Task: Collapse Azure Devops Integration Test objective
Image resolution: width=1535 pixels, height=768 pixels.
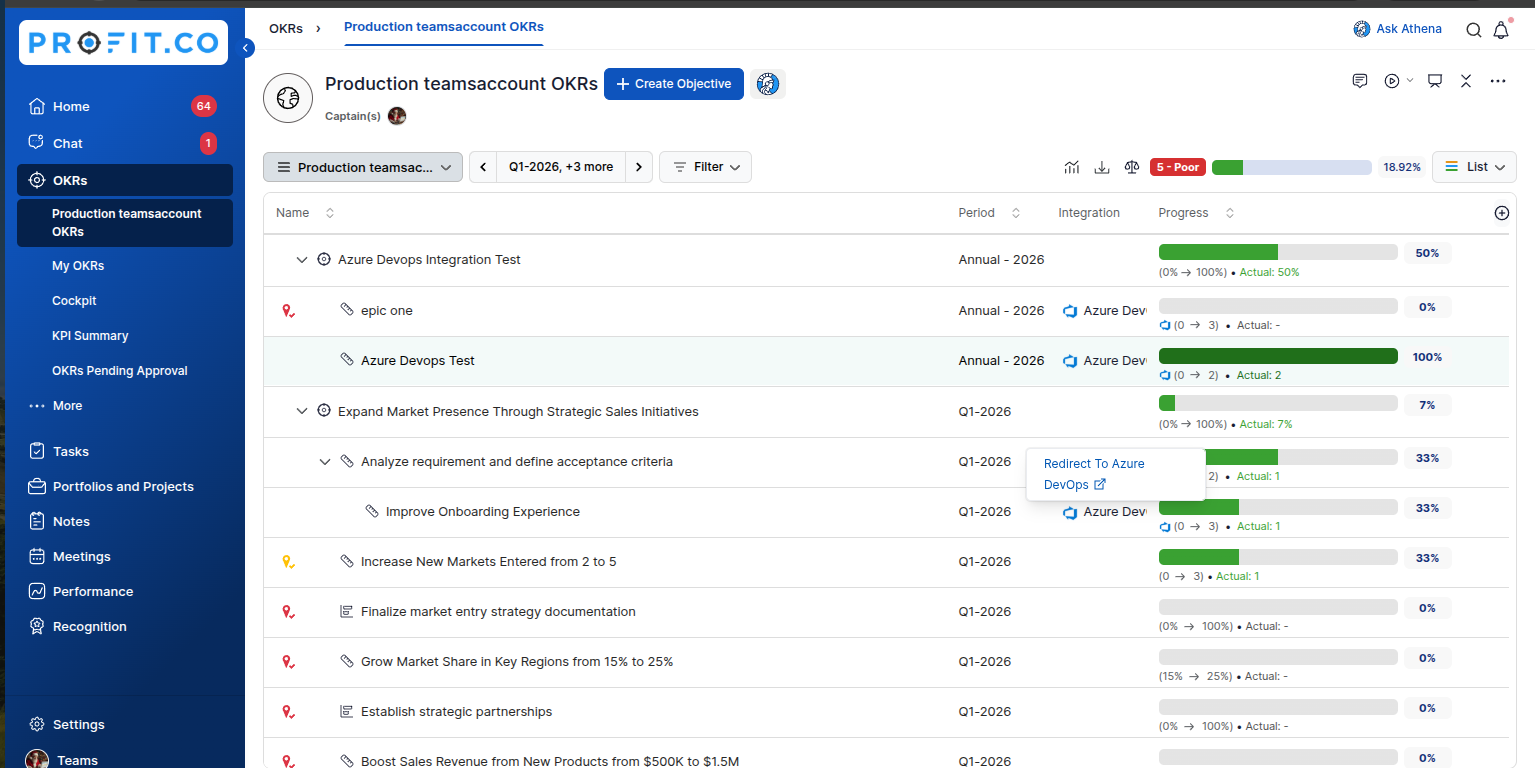Action: [302, 260]
